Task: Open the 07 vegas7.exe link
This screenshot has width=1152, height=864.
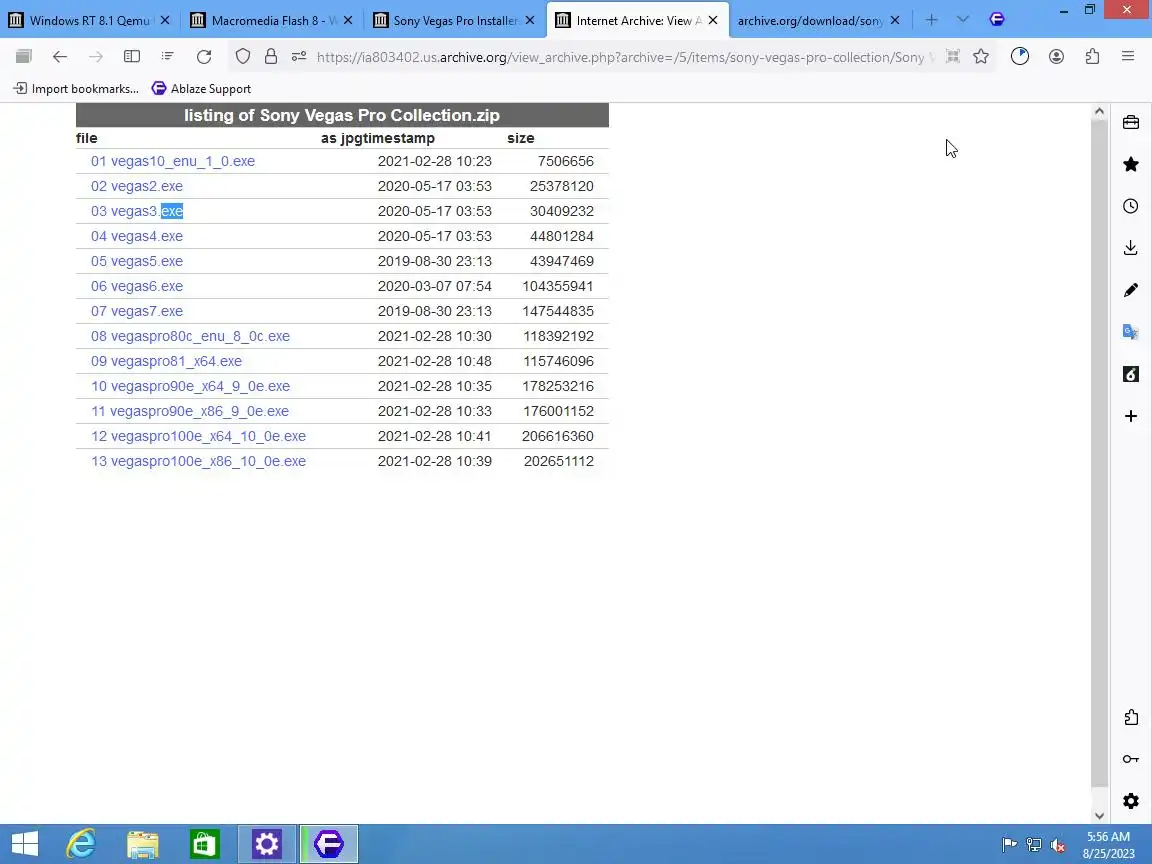Action: (137, 311)
